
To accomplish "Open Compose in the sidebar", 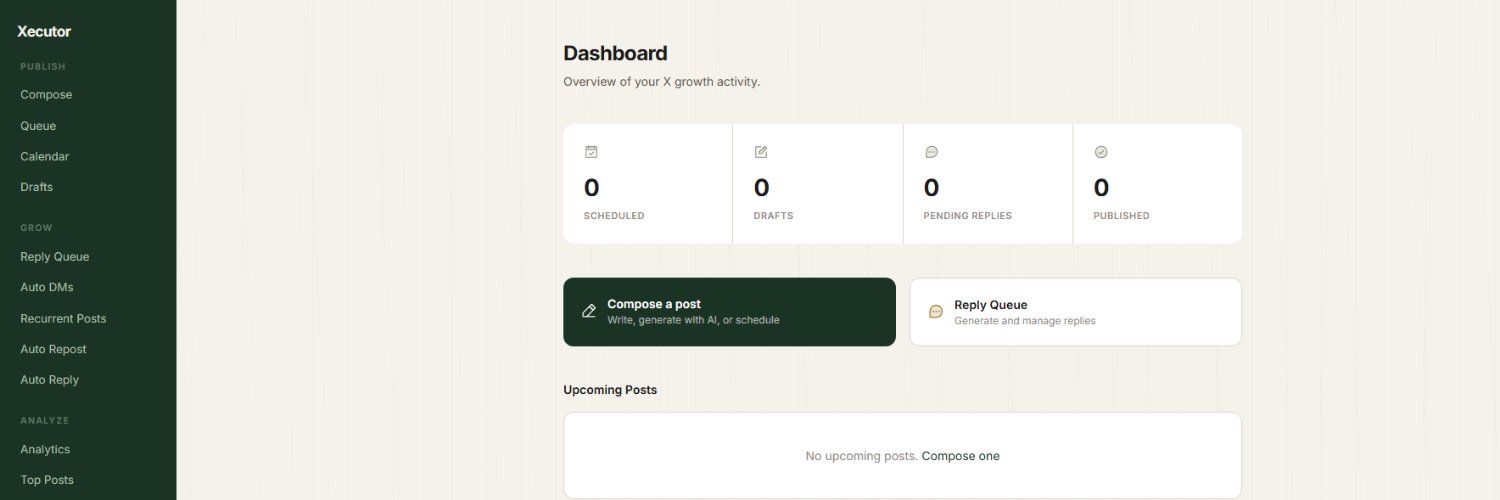I will (46, 95).
